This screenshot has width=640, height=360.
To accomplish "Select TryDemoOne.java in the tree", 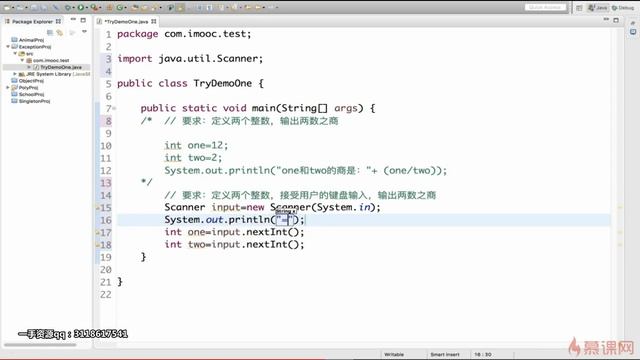I will point(61,67).
